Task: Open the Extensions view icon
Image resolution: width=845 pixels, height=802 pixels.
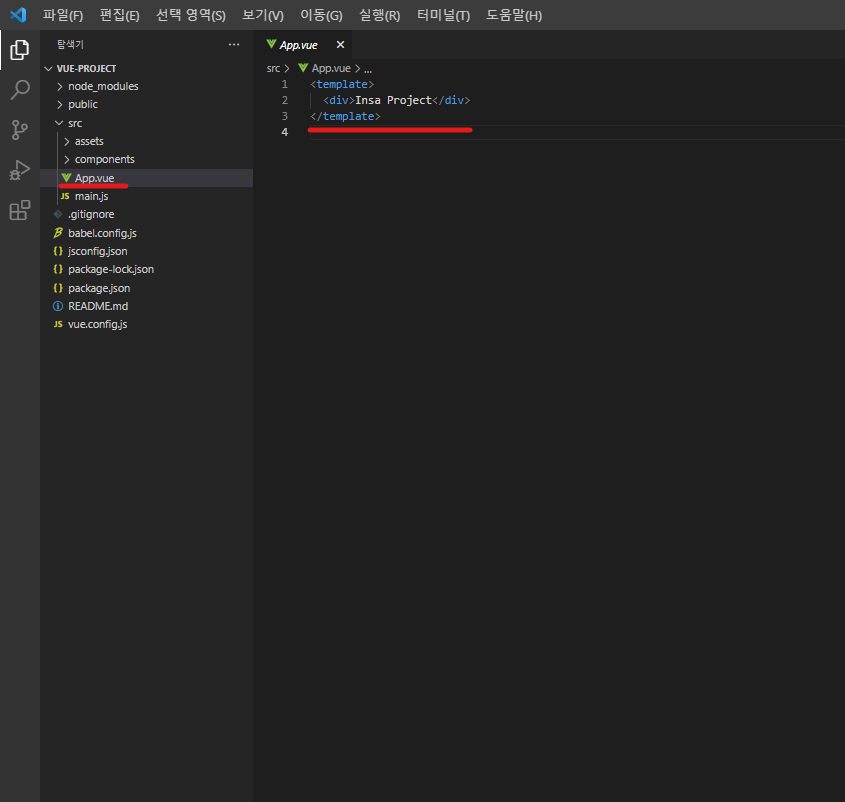Action: (19, 210)
